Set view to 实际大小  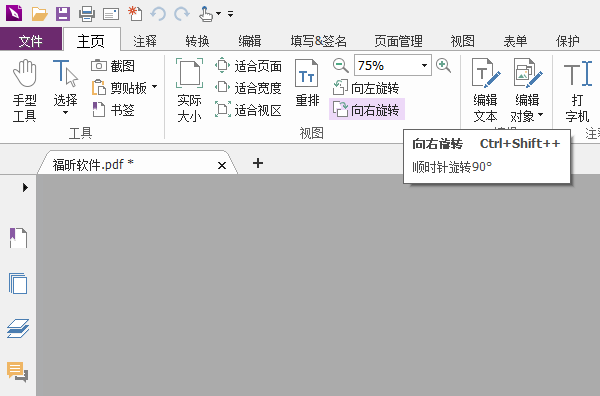pyautogui.click(x=189, y=91)
